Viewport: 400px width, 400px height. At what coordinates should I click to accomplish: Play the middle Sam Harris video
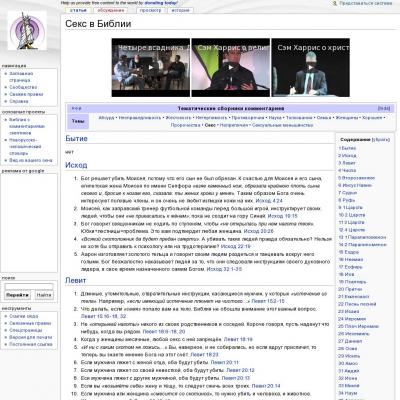[x=231, y=67]
